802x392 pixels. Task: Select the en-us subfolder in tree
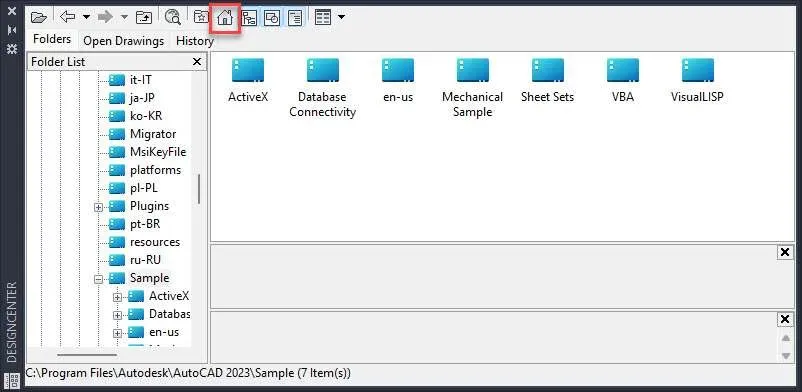click(x=153, y=332)
